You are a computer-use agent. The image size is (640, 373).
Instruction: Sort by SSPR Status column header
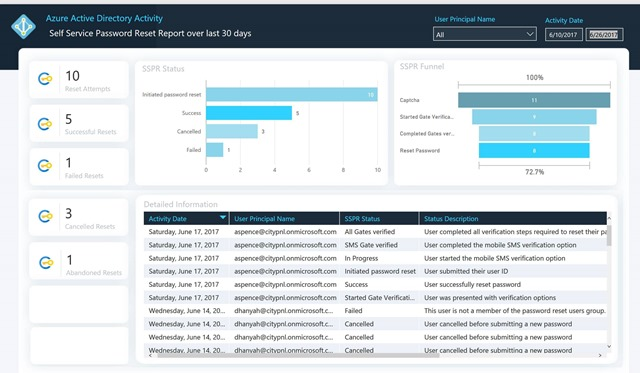click(x=379, y=219)
